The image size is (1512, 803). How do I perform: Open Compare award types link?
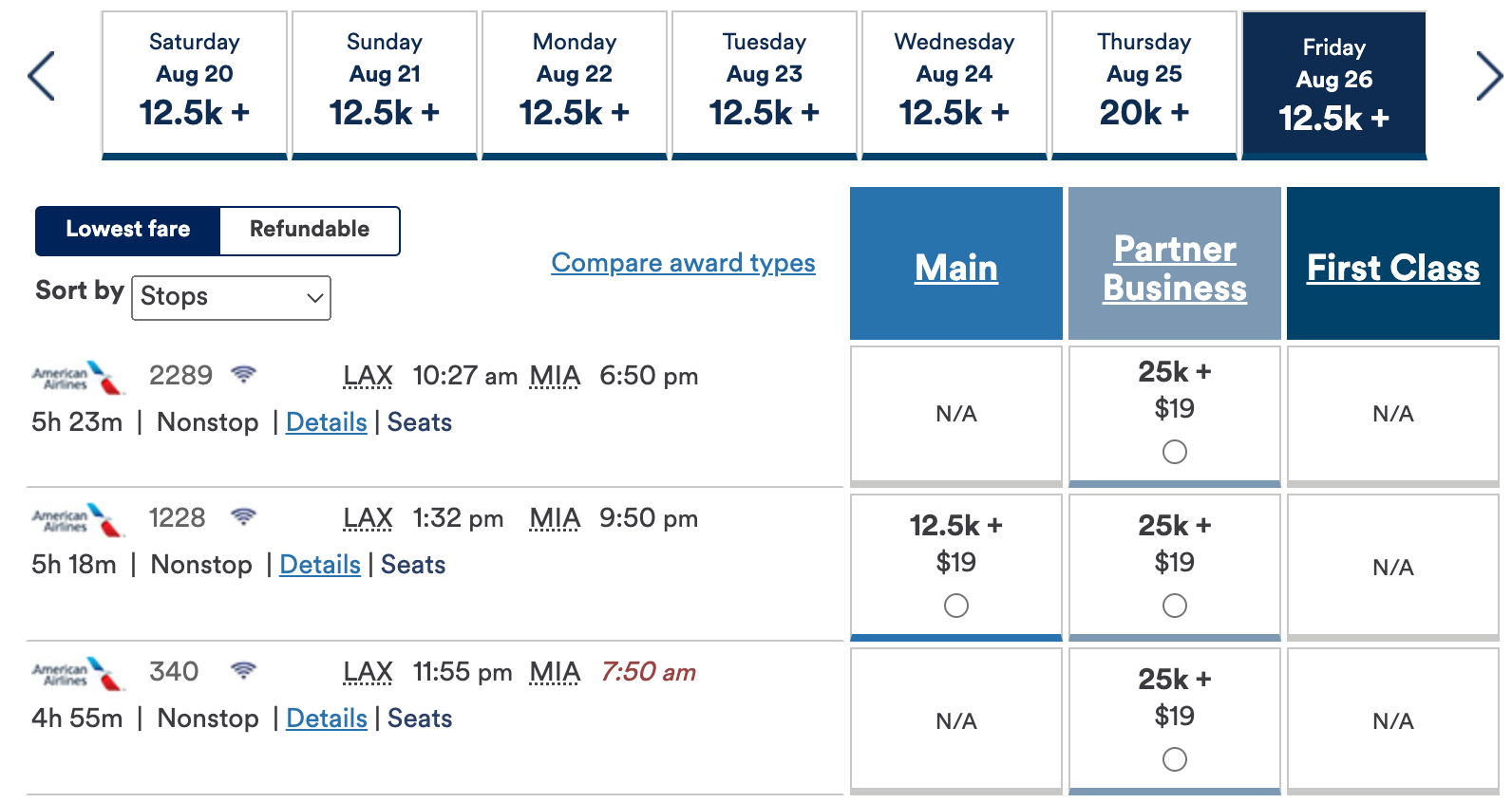pos(683,263)
